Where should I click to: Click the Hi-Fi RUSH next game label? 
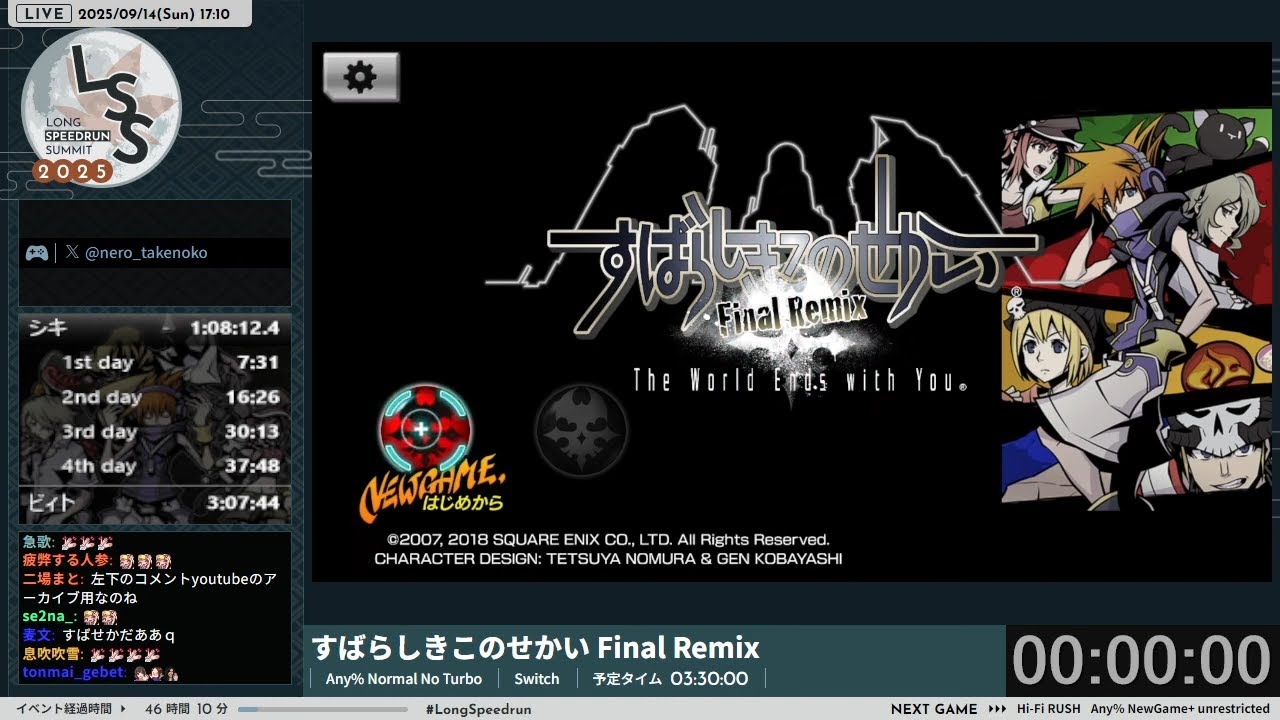coord(1046,708)
